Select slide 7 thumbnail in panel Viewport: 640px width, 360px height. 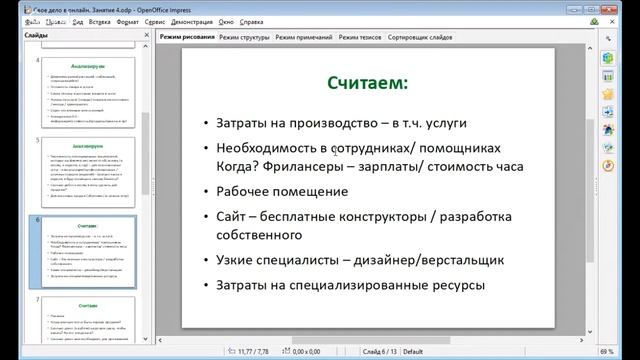88,320
